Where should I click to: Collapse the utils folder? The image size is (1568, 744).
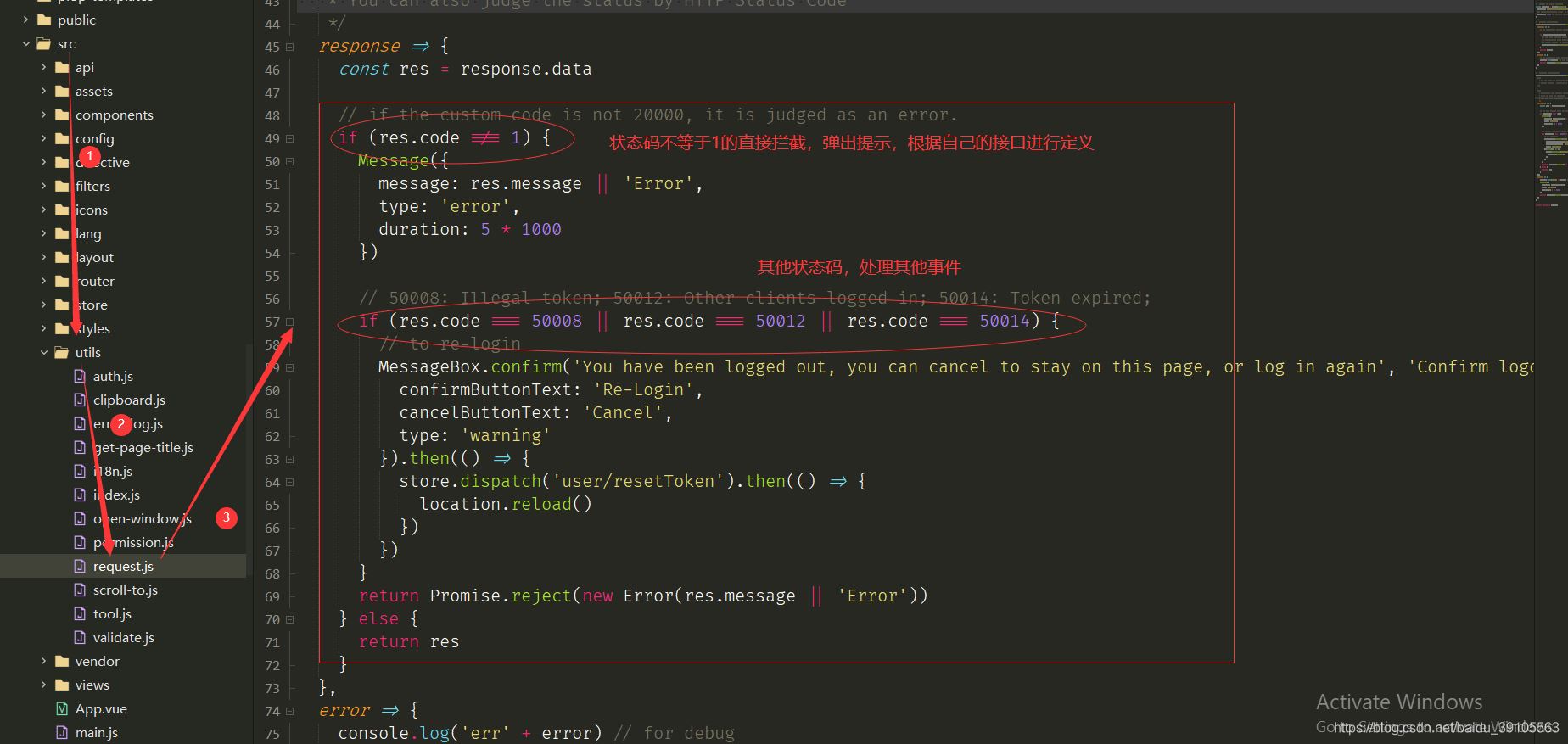pyautogui.click(x=44, y=352)
